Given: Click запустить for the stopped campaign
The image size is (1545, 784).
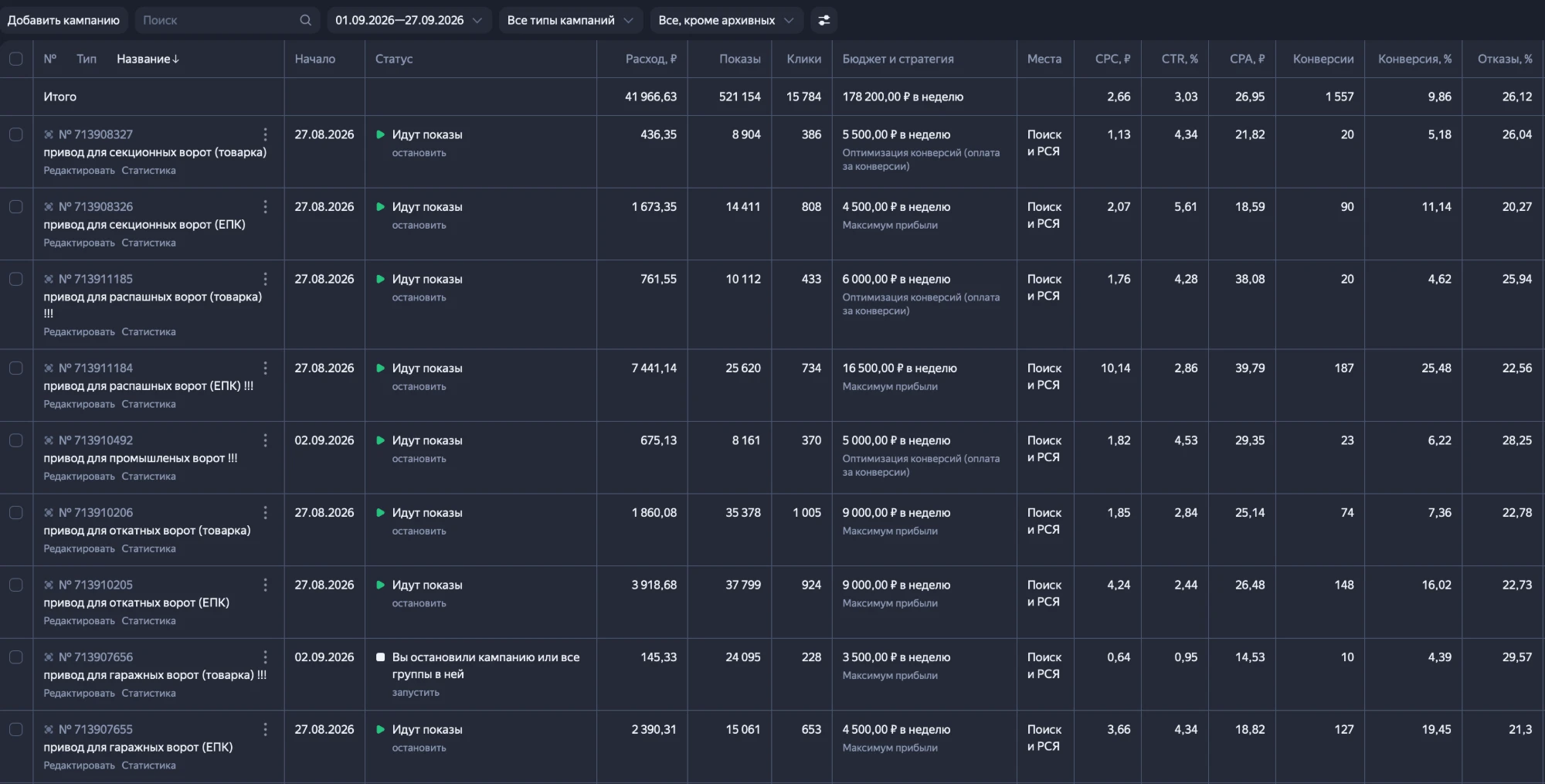Looking at the screenshot, I should coord(416,693).
